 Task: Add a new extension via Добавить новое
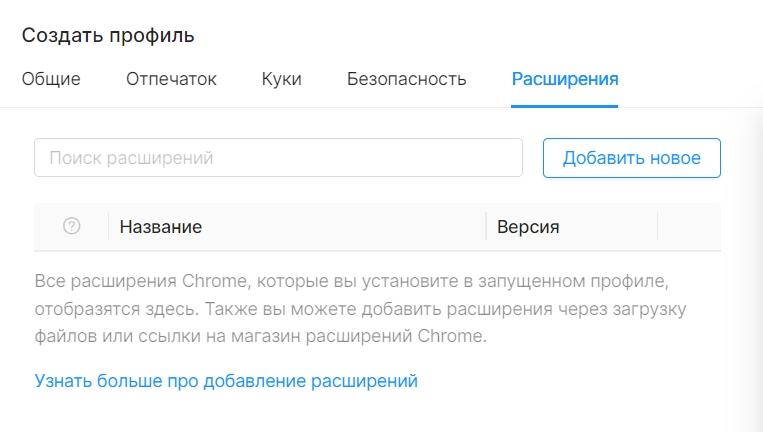click(632, 158)
